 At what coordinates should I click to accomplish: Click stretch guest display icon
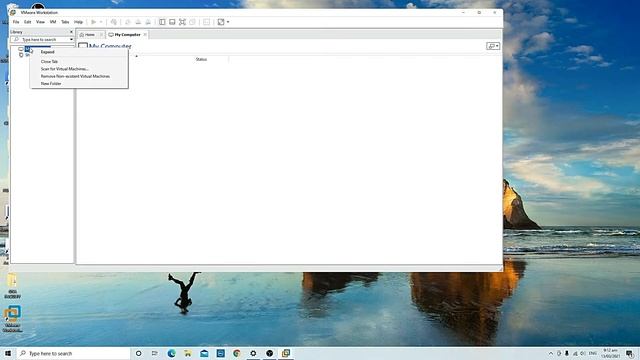coord(221,22)
